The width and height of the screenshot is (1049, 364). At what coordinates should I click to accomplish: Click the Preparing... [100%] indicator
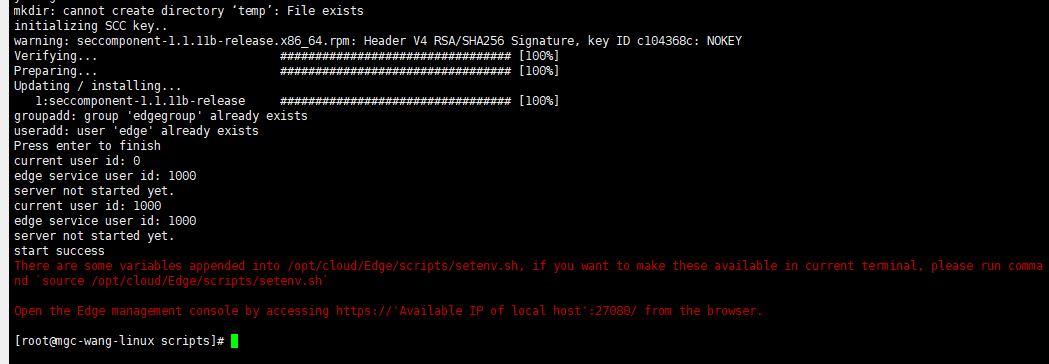[539, 71]
